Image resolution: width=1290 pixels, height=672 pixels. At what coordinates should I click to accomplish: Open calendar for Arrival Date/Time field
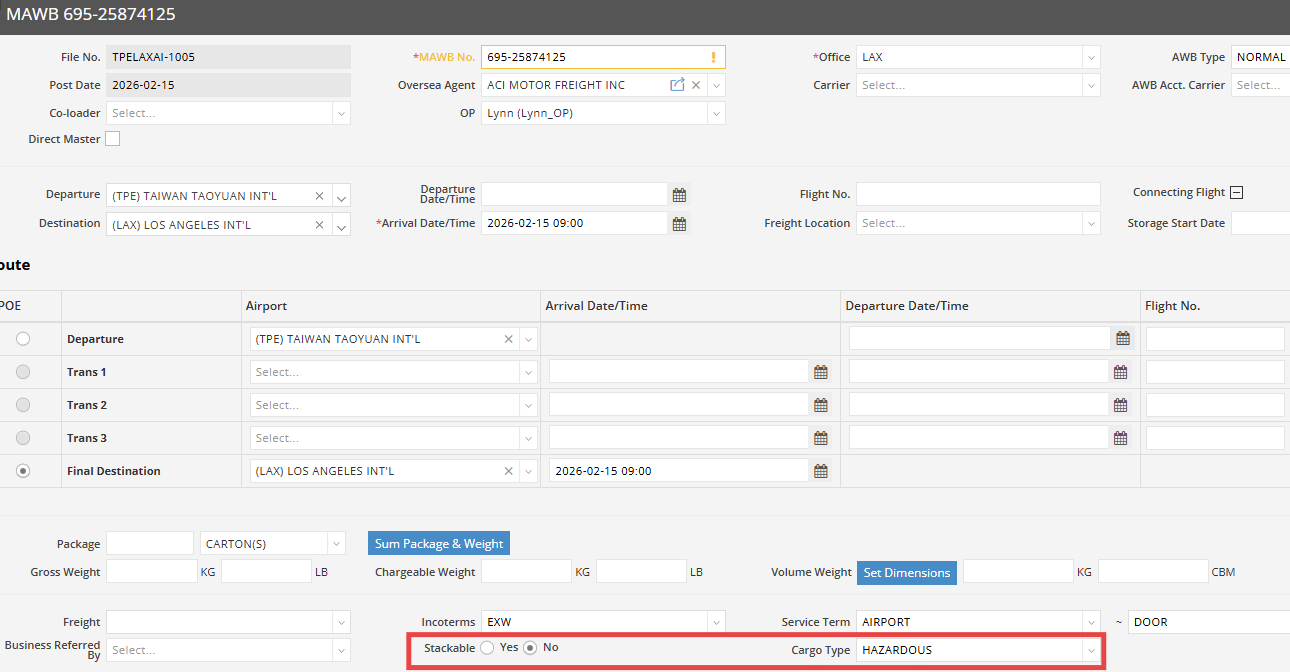click(x=679, y=224)
